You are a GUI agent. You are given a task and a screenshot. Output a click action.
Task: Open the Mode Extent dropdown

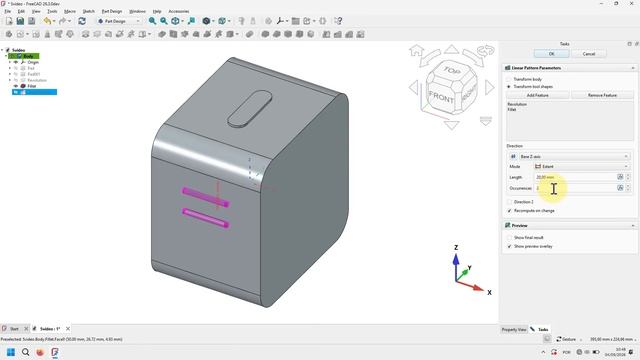582,167
